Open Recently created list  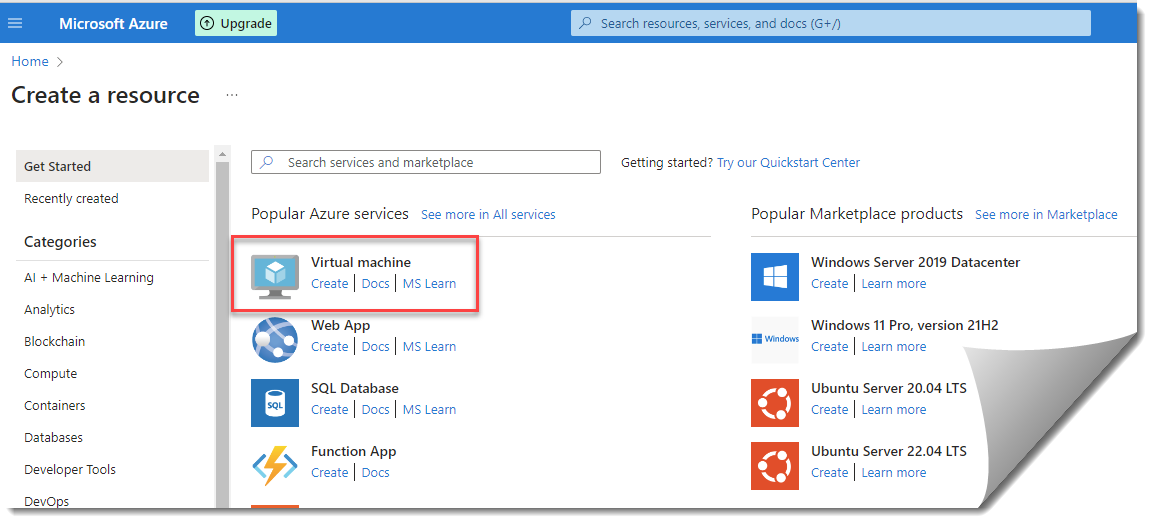71,198
